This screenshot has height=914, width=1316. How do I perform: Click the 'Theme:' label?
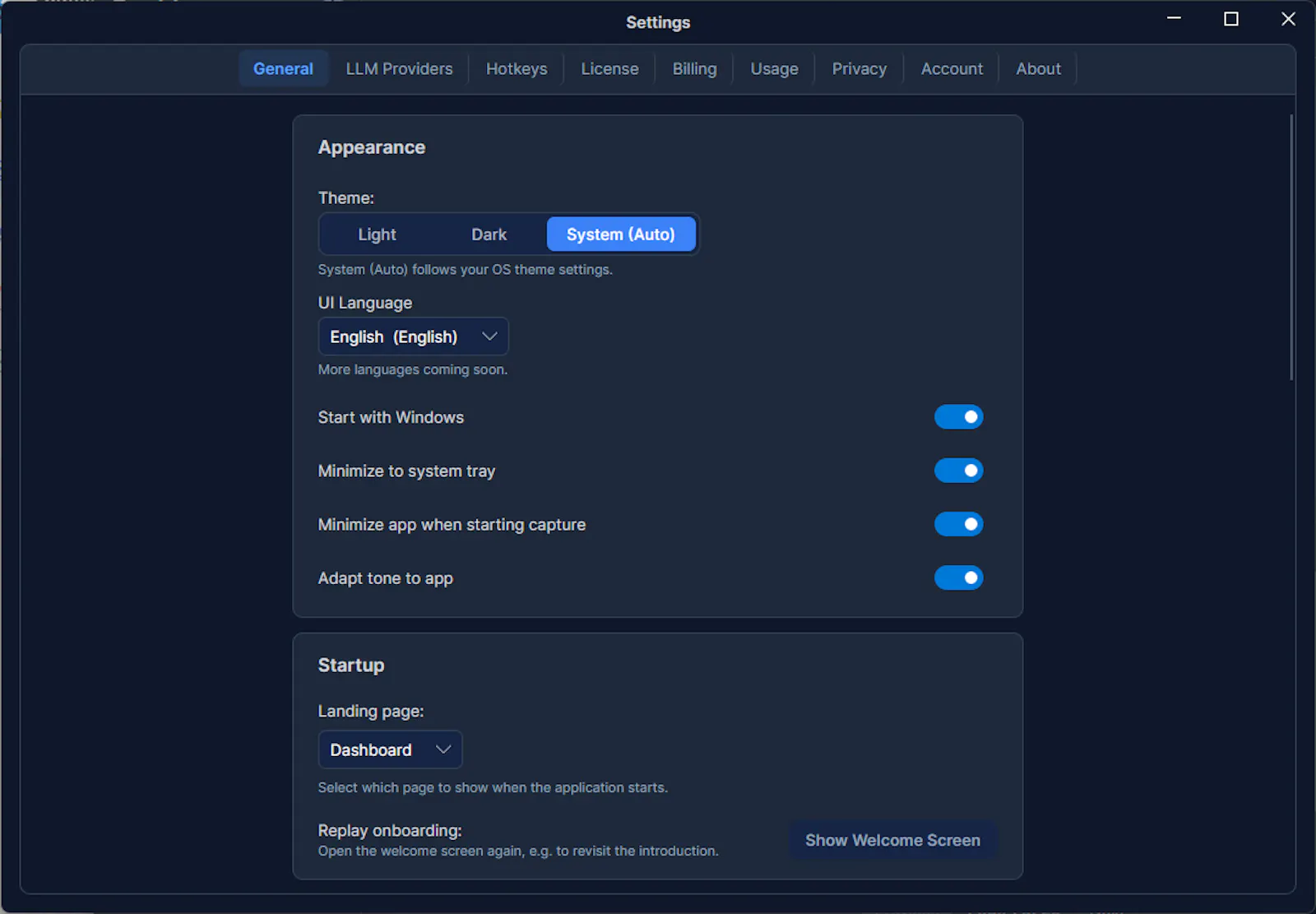(x=346, y=197)
